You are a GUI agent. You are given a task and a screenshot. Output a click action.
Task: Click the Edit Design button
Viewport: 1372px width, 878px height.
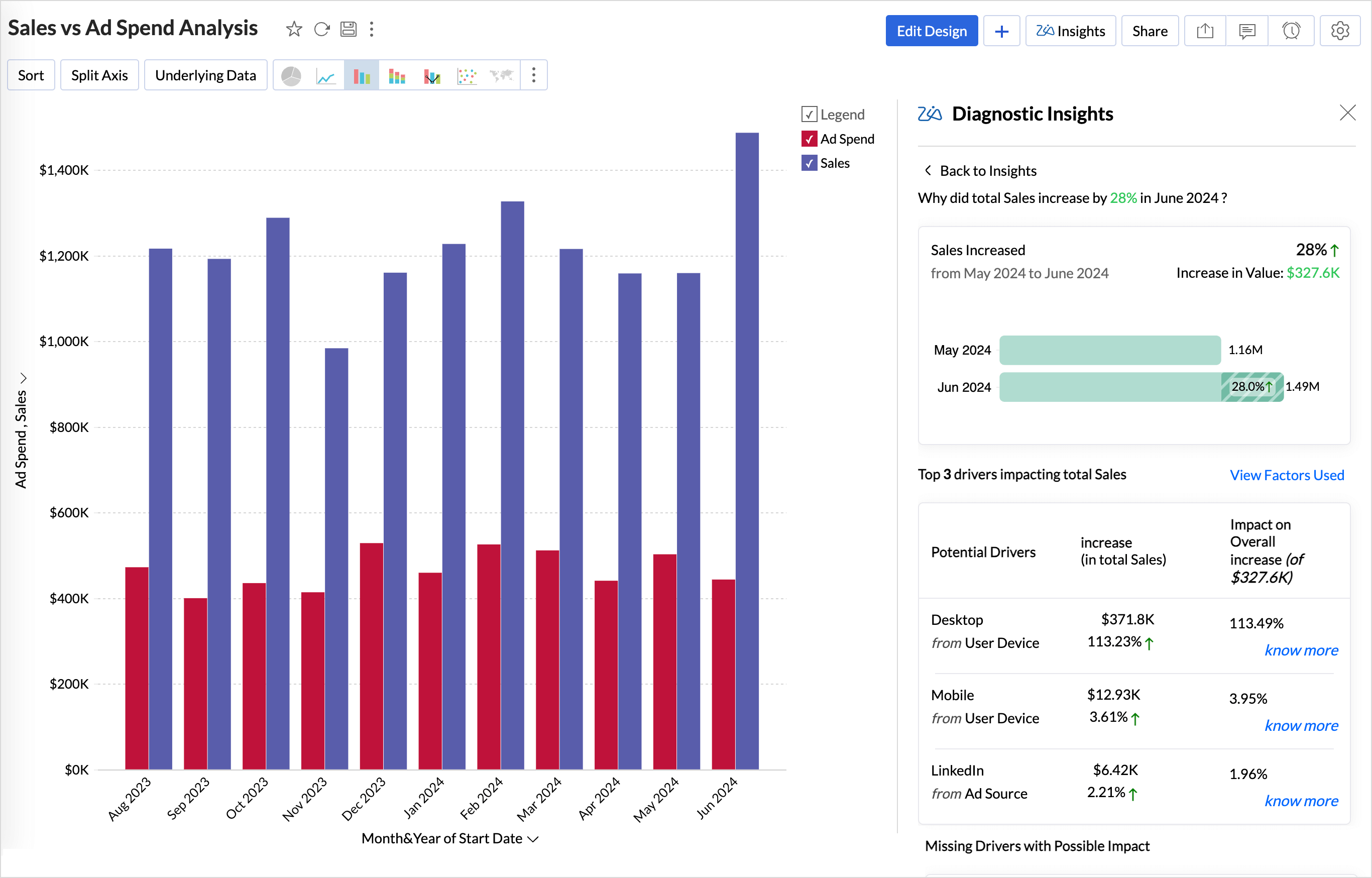click(932, 31)
